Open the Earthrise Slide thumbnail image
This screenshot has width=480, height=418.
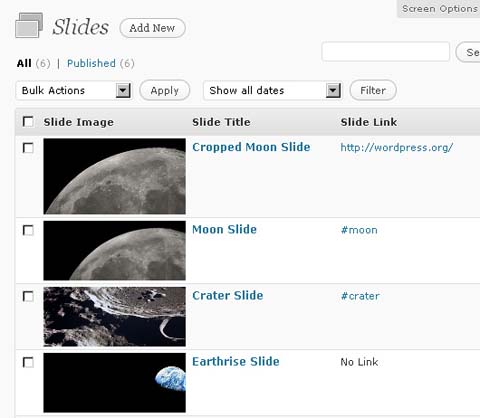click(114, 383)
